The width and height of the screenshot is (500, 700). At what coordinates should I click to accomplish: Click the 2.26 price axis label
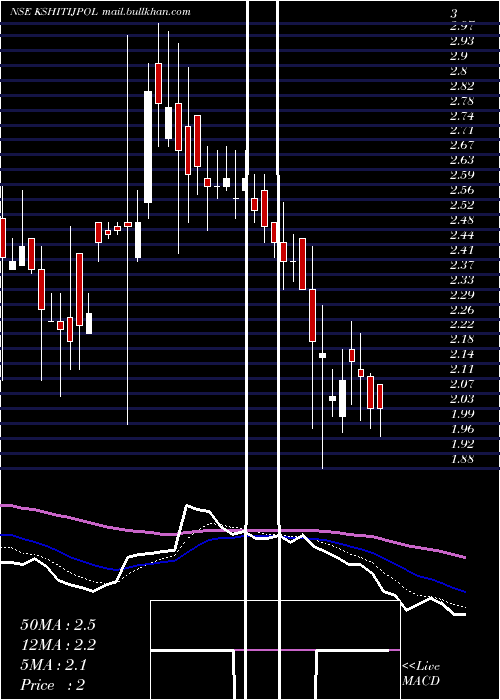point(462,310)
